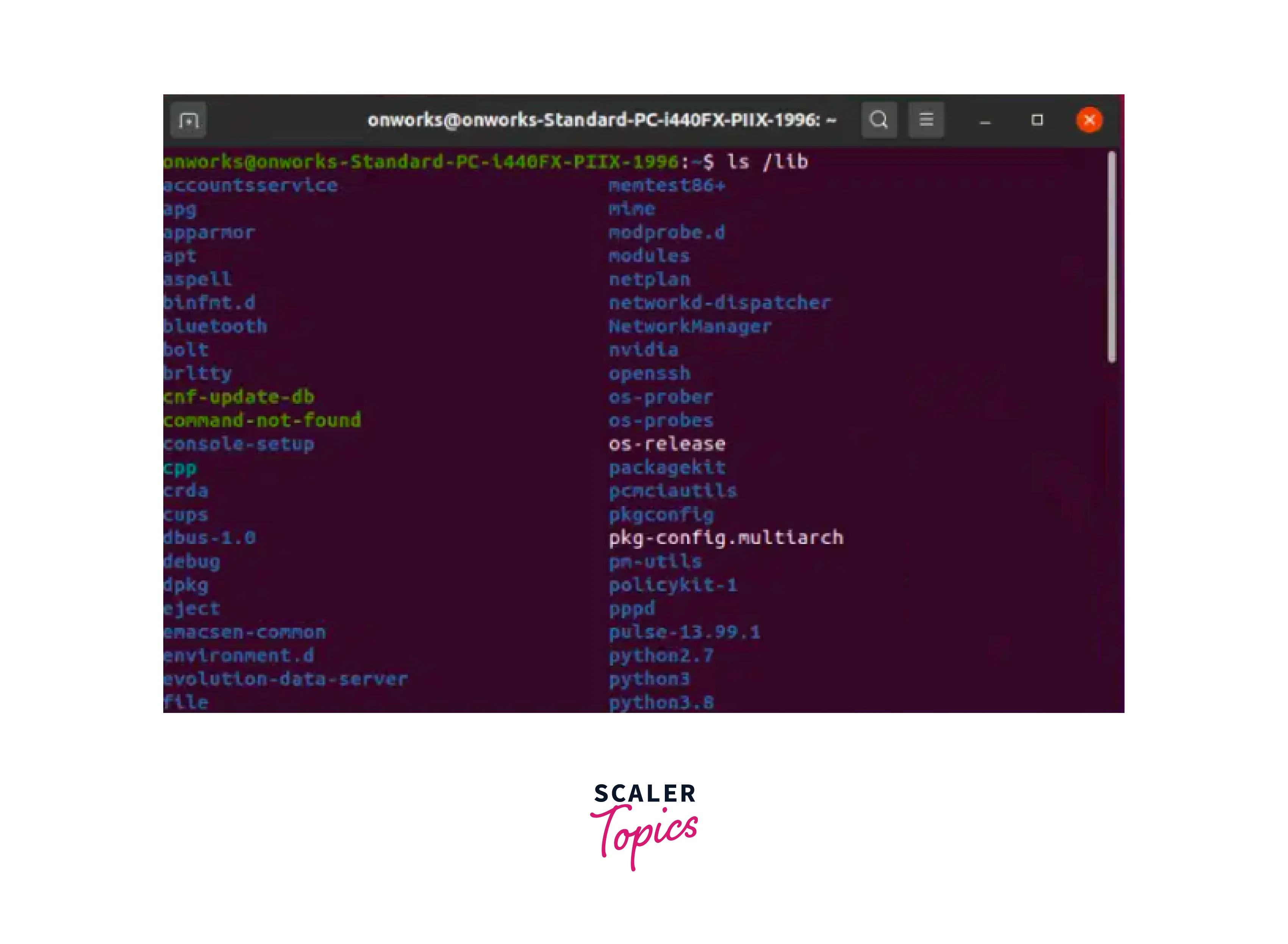Open the hamburger menu button
The width and height of the screenshot is (1288, 944).
926,120
